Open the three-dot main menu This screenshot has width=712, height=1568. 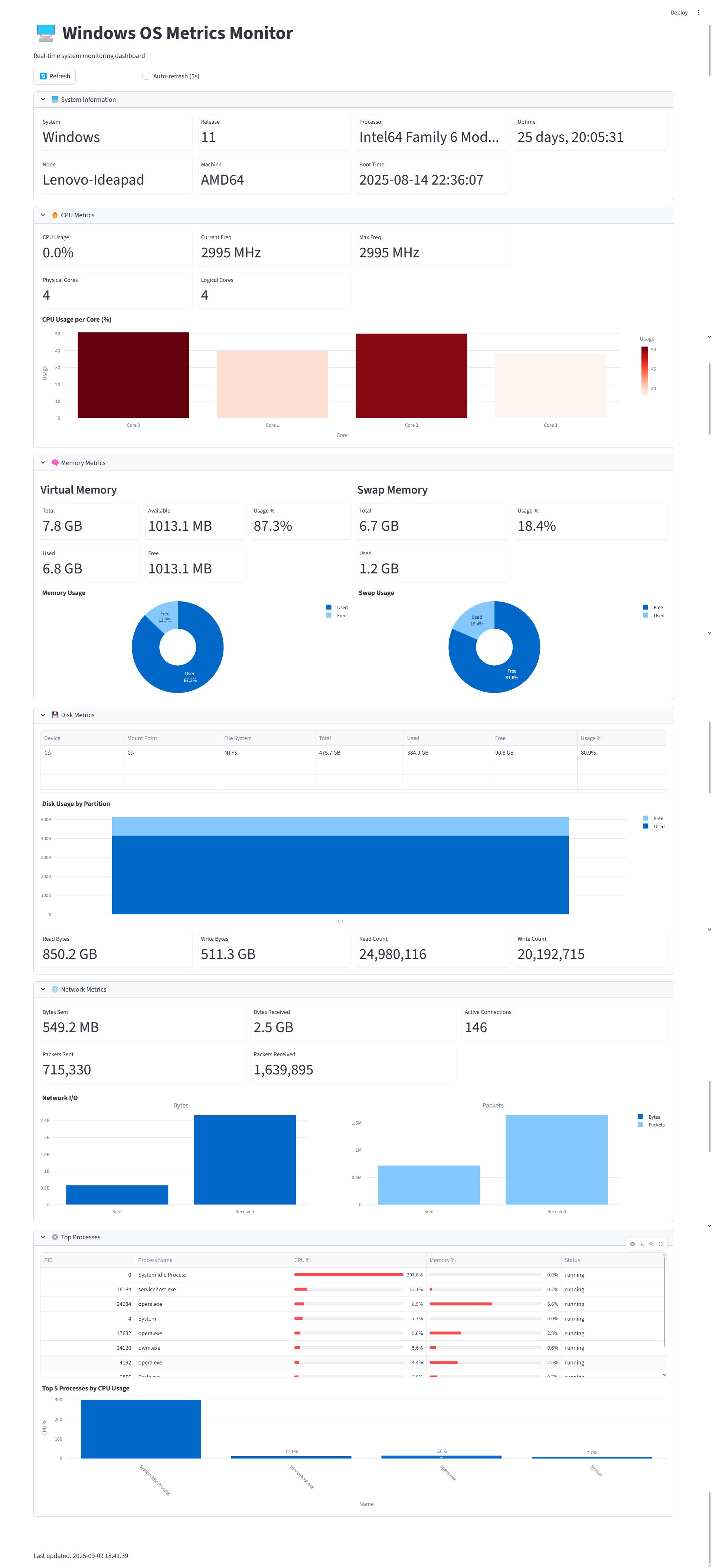pos(698,13)
